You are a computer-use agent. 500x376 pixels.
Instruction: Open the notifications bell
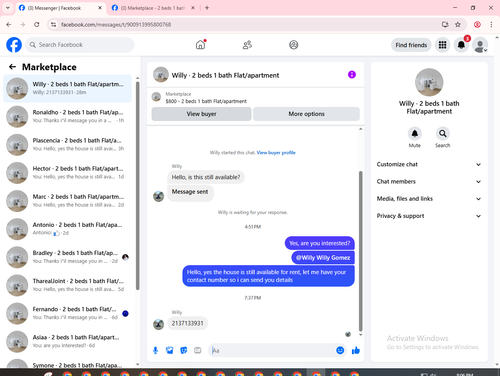[461, 45]
